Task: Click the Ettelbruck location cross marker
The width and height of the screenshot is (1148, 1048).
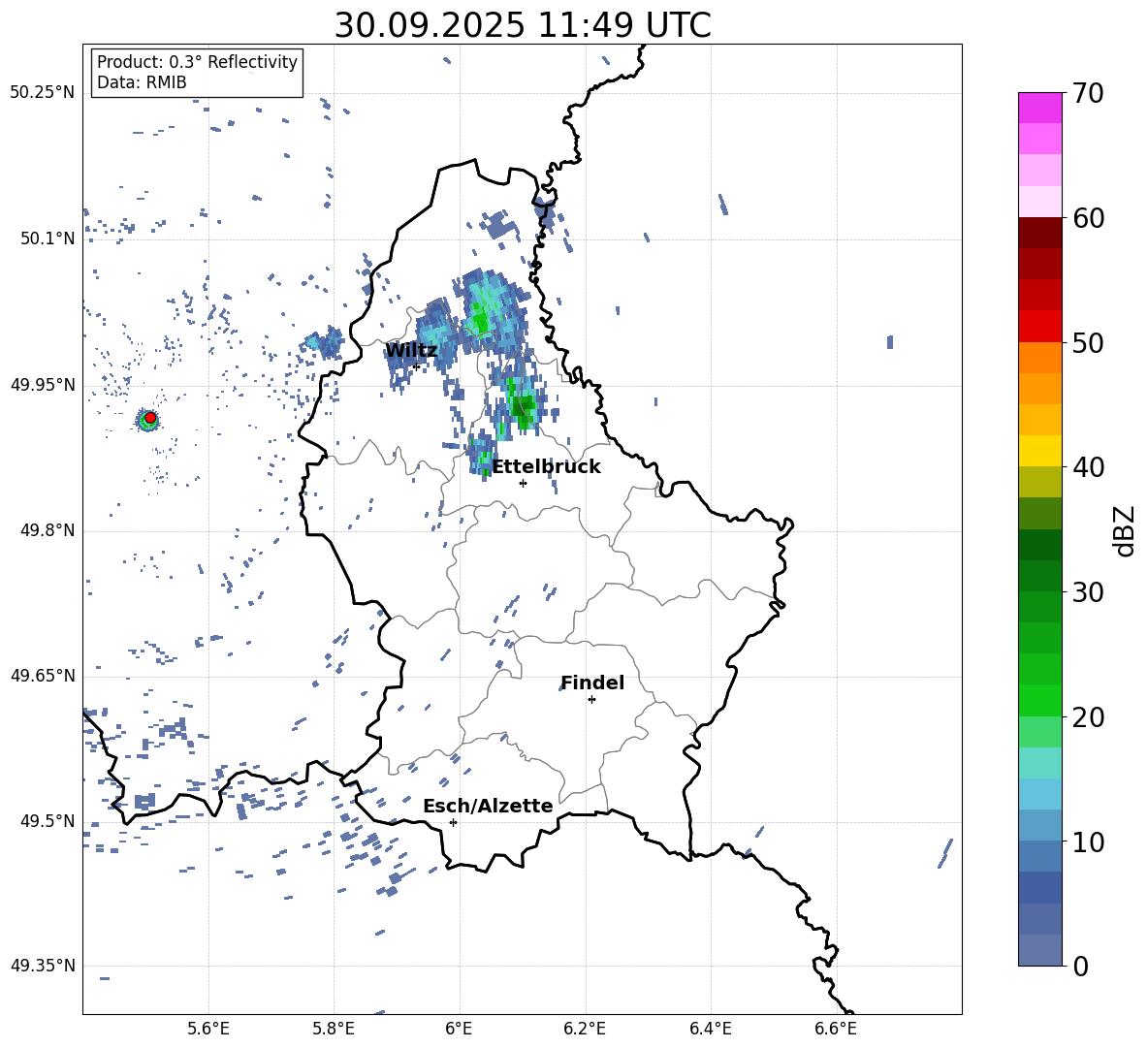Action: click(x=523, y=483)
